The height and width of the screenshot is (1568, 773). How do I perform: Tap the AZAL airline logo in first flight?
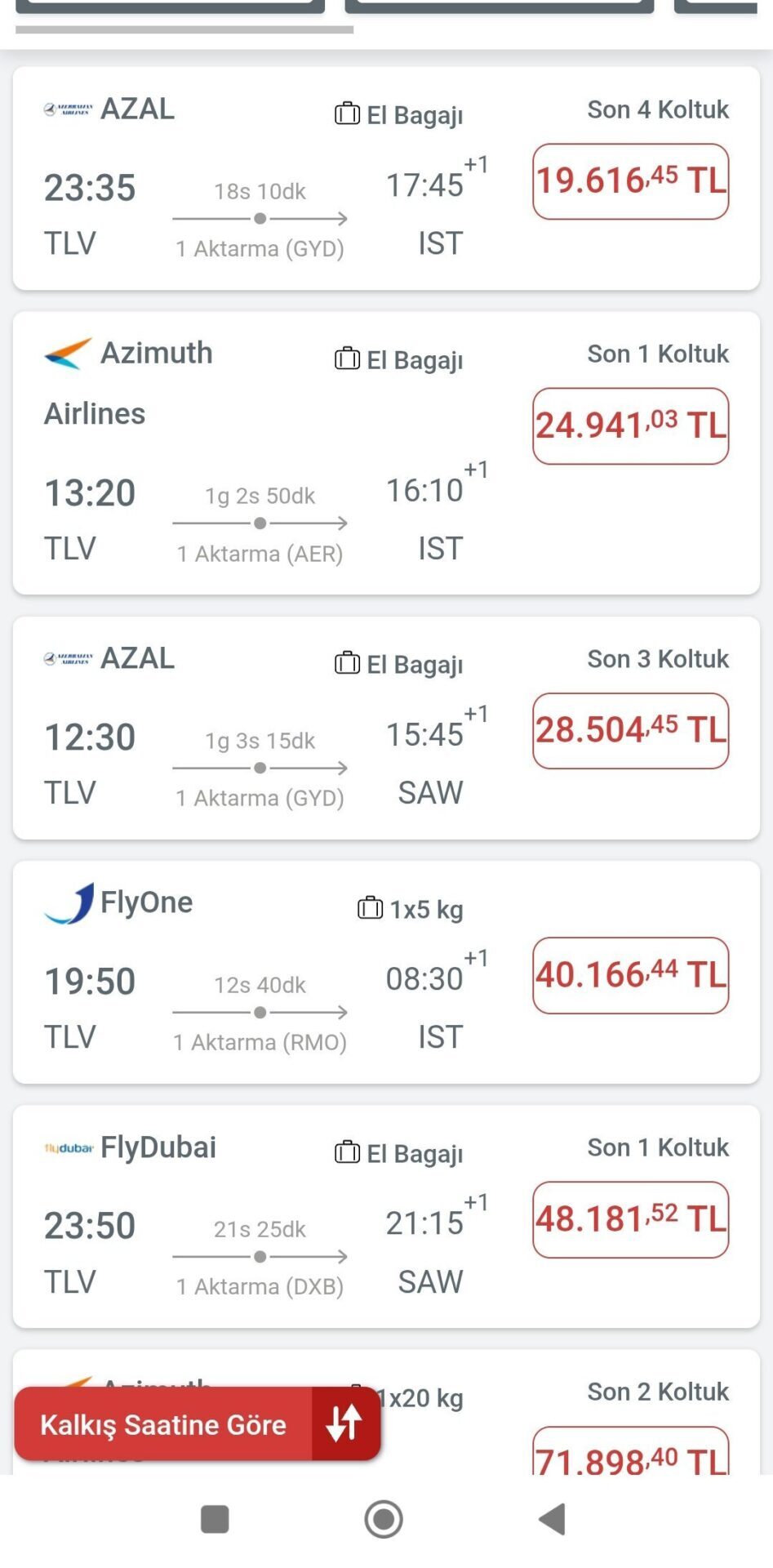coord(69,109)
